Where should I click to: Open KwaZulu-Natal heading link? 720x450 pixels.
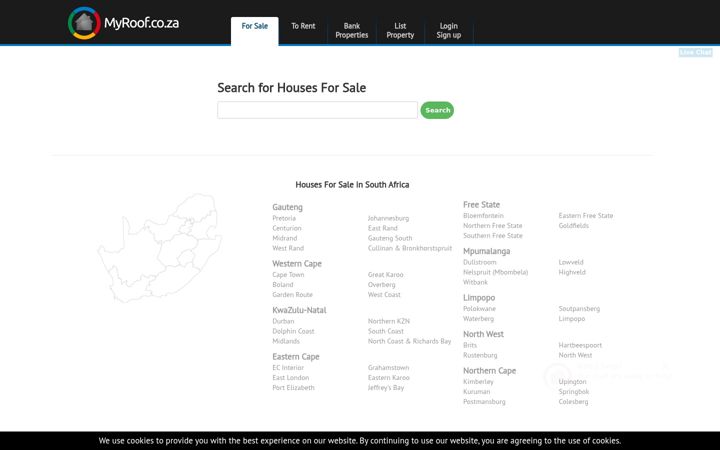[x=299, y=310]
